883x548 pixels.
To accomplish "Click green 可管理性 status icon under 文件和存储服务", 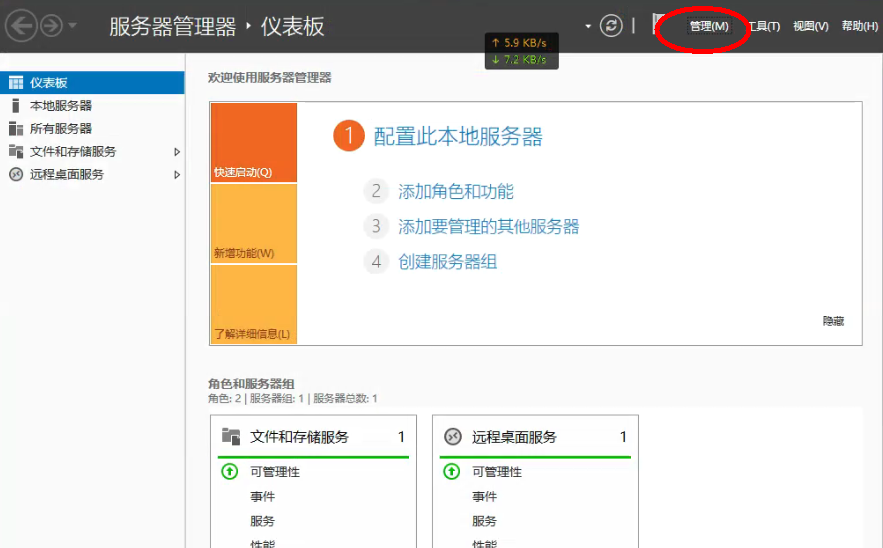I will (230, 472).
